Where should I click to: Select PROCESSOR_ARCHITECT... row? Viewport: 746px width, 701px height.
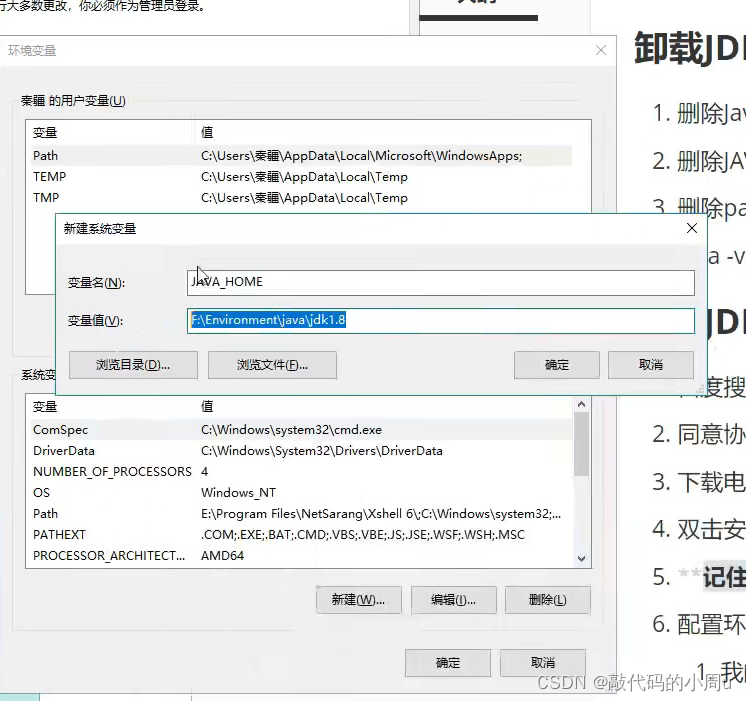point(302,556)
